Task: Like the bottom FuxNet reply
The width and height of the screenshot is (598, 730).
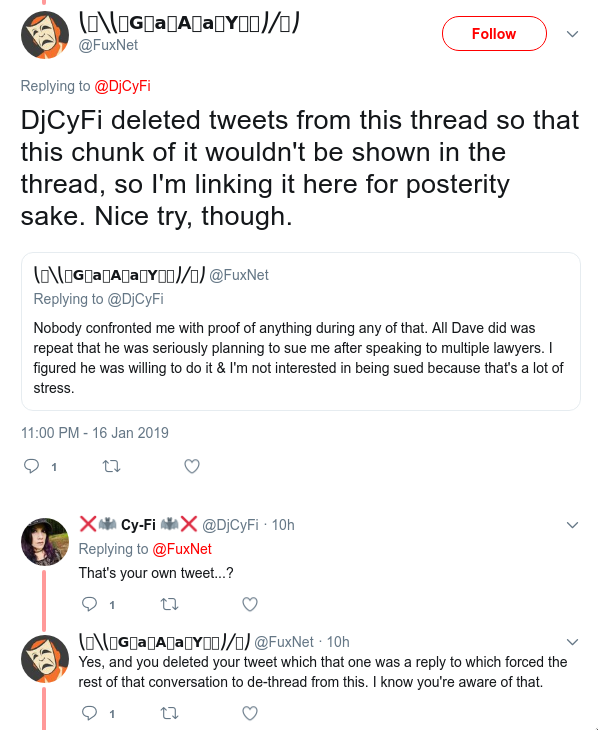Action: 250,713
